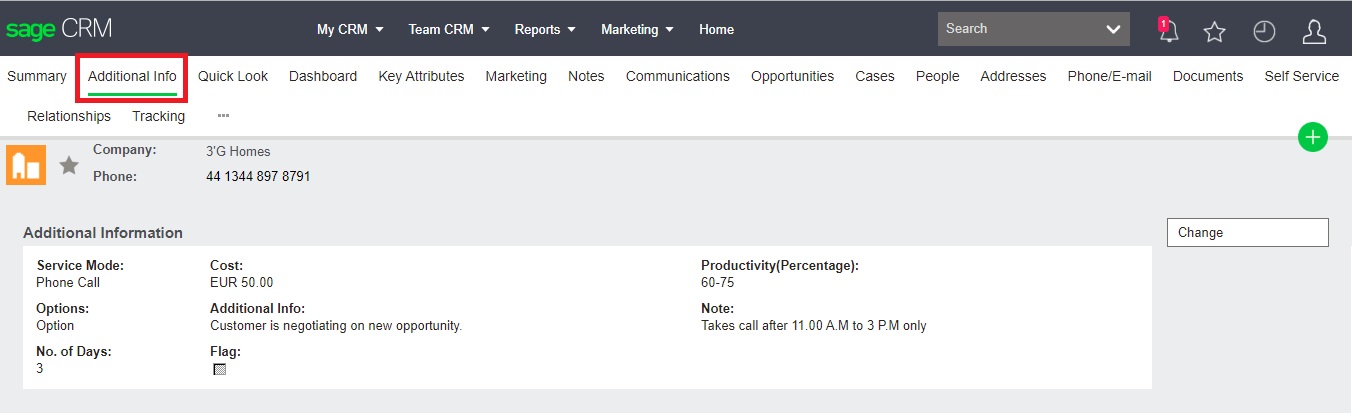Go to Home in top menu
This screenshot has height=413, width=1352.
pyautogui.click(x=716, y=29)
